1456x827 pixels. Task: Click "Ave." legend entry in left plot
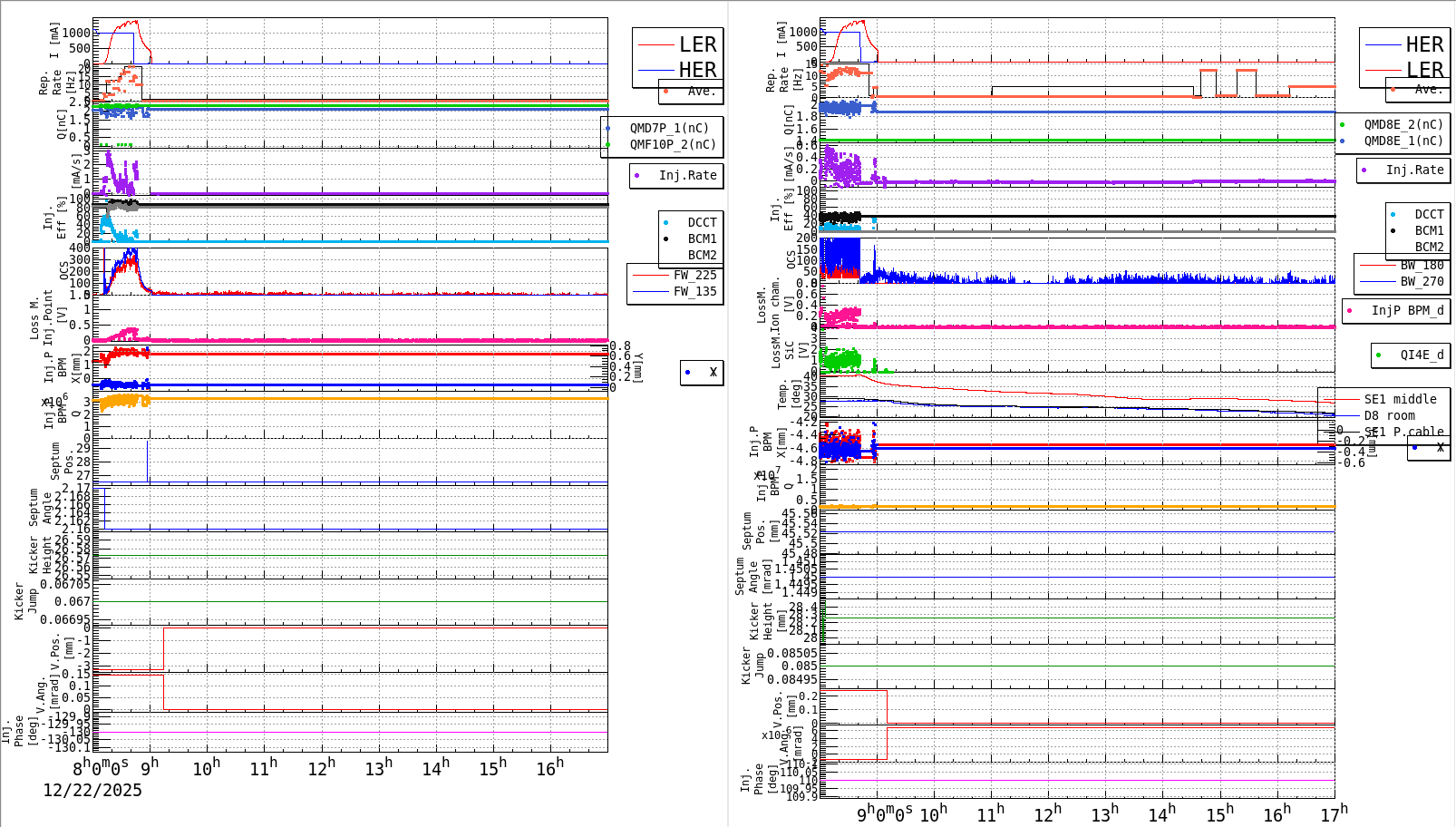pos(701,91)
